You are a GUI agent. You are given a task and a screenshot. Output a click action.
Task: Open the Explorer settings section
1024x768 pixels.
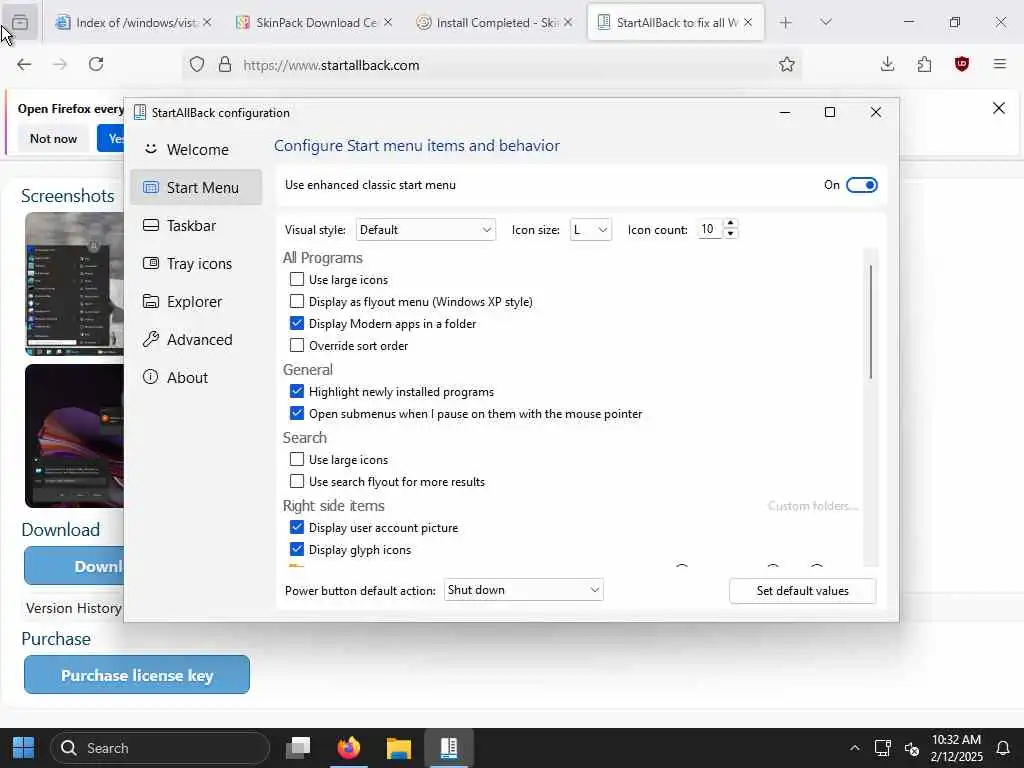(196, 301)
